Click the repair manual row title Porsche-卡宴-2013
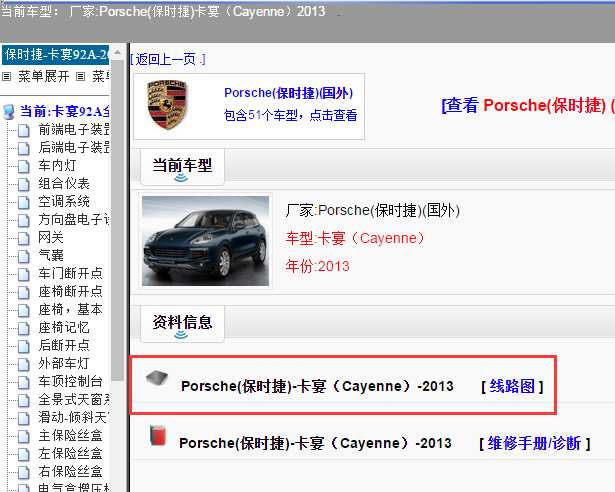The width and height of the screenshot is (615, 492). click(315, 443)
